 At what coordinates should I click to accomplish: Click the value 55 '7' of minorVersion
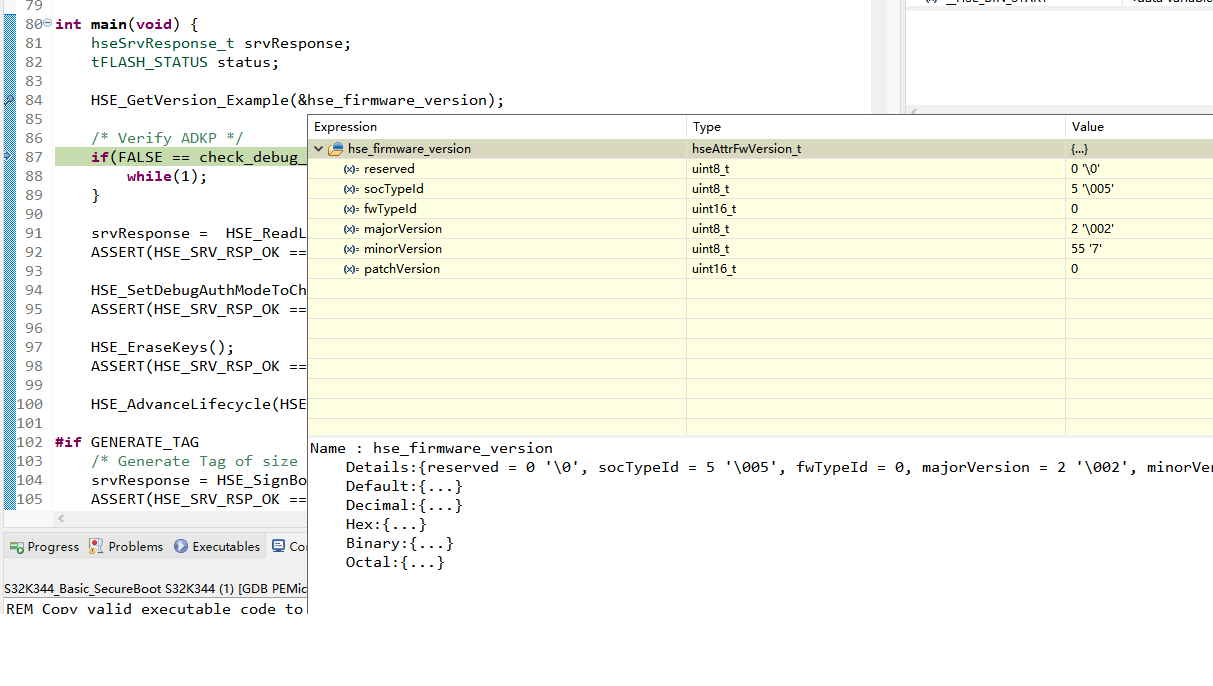tap(1087, 249)
